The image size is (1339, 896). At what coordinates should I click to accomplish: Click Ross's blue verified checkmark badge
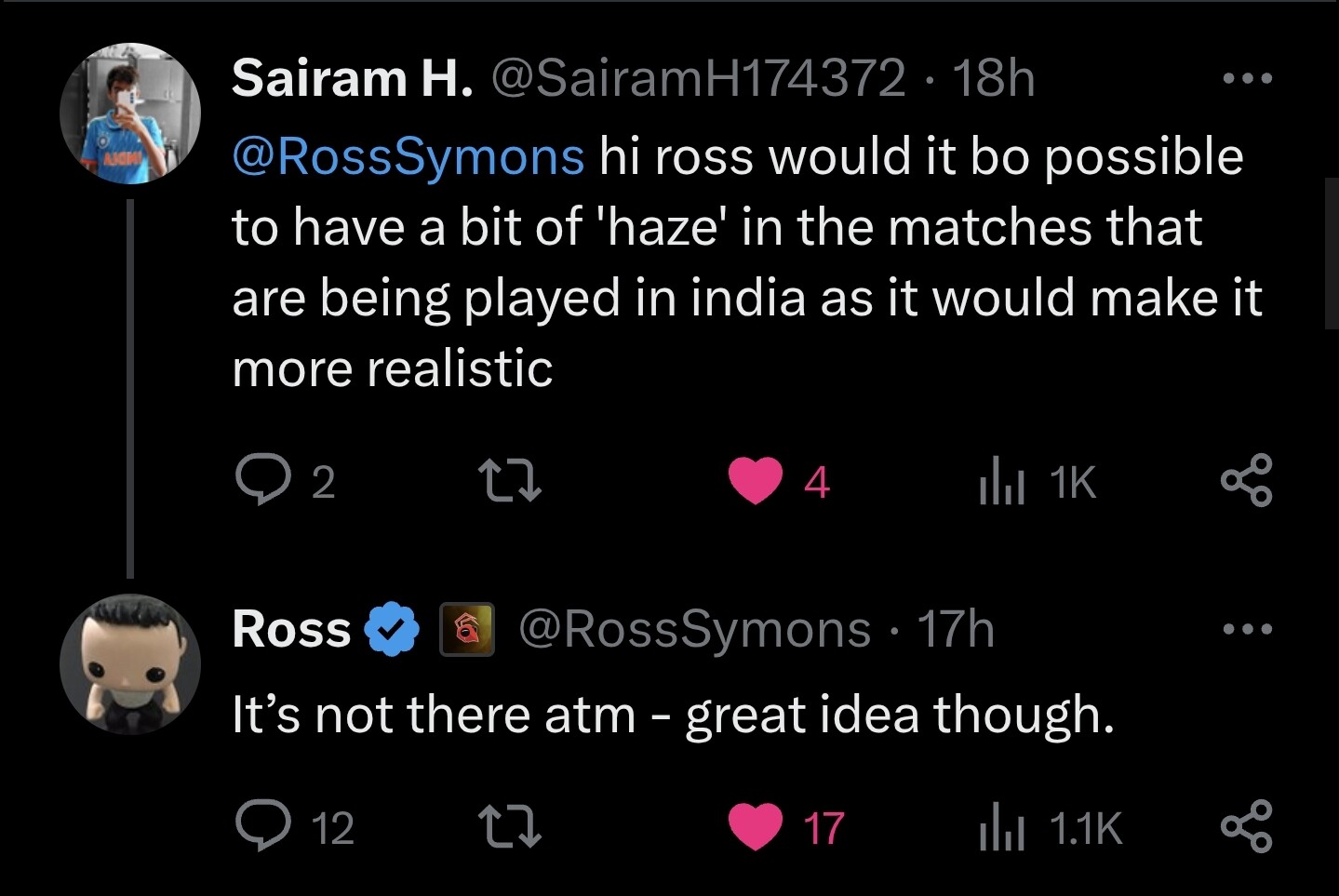[395, 629]
